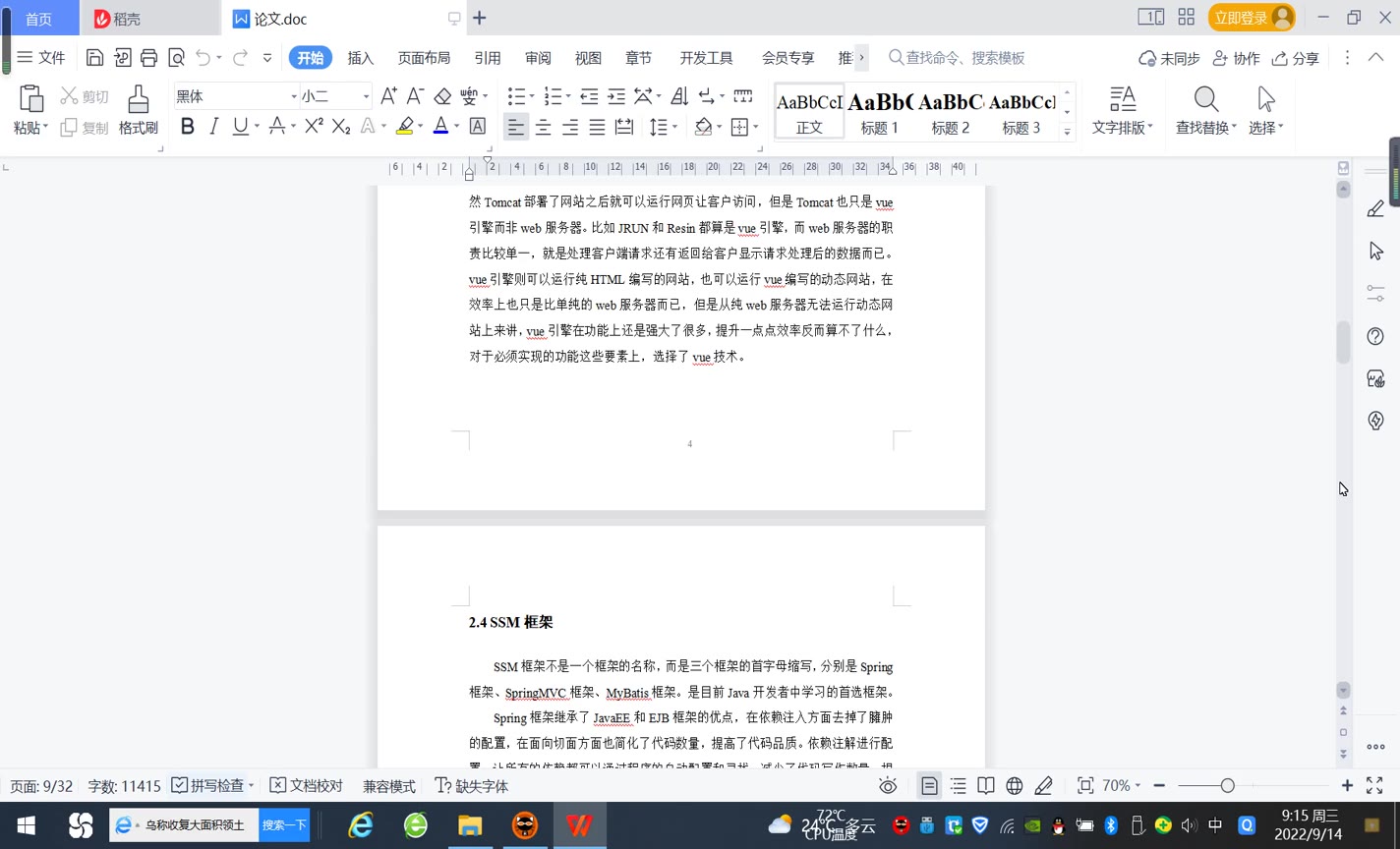Increase font size icon
Screen dimensions: 1400x849
(x=388, y=96)
